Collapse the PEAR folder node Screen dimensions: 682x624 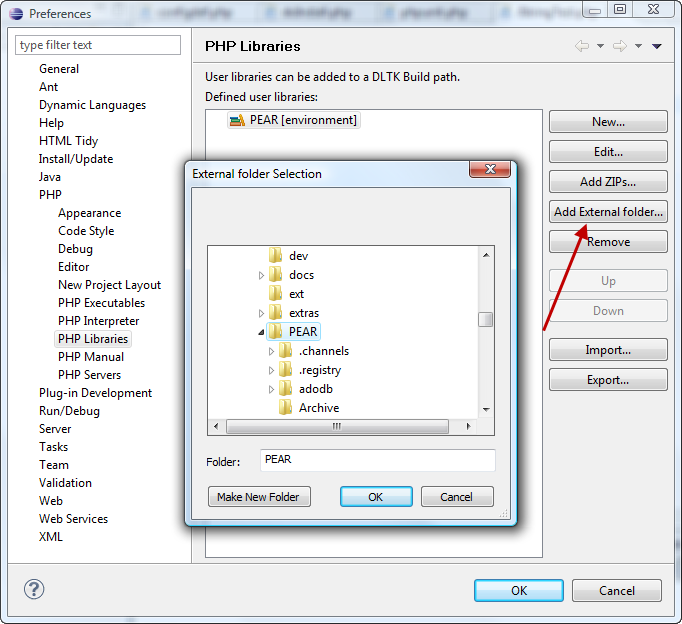pos(262,331)
